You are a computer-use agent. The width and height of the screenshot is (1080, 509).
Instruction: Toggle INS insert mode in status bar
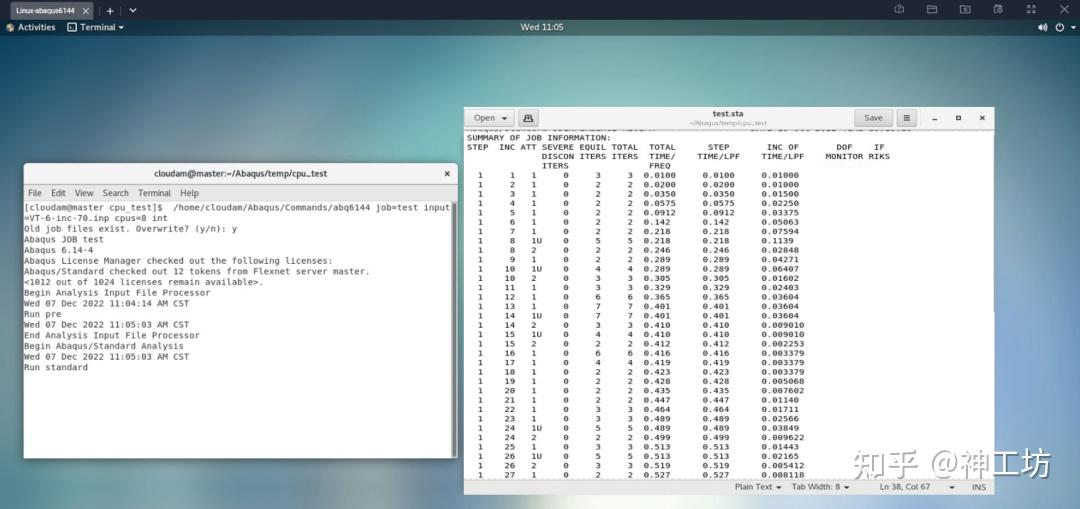[x=978, y=487]
